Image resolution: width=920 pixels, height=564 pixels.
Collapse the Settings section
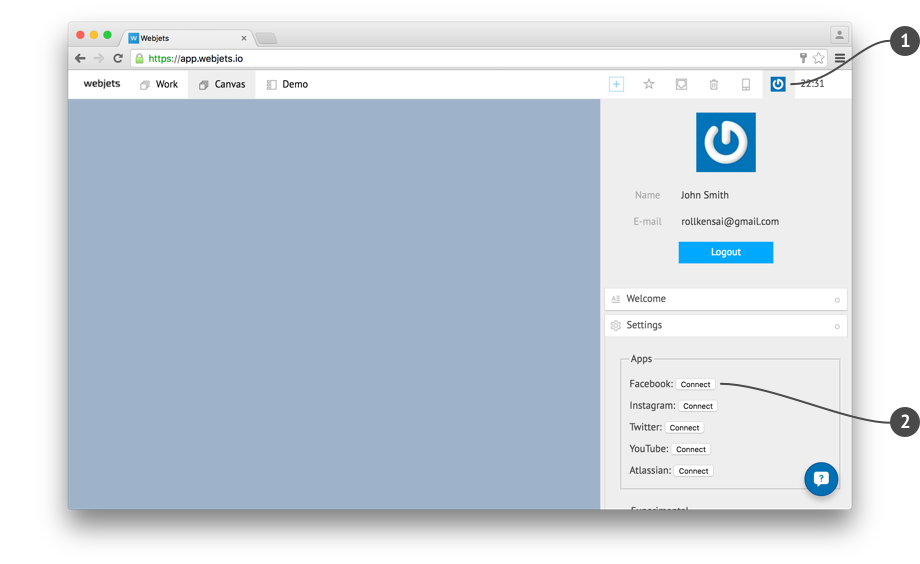click(x=726, y=326)
